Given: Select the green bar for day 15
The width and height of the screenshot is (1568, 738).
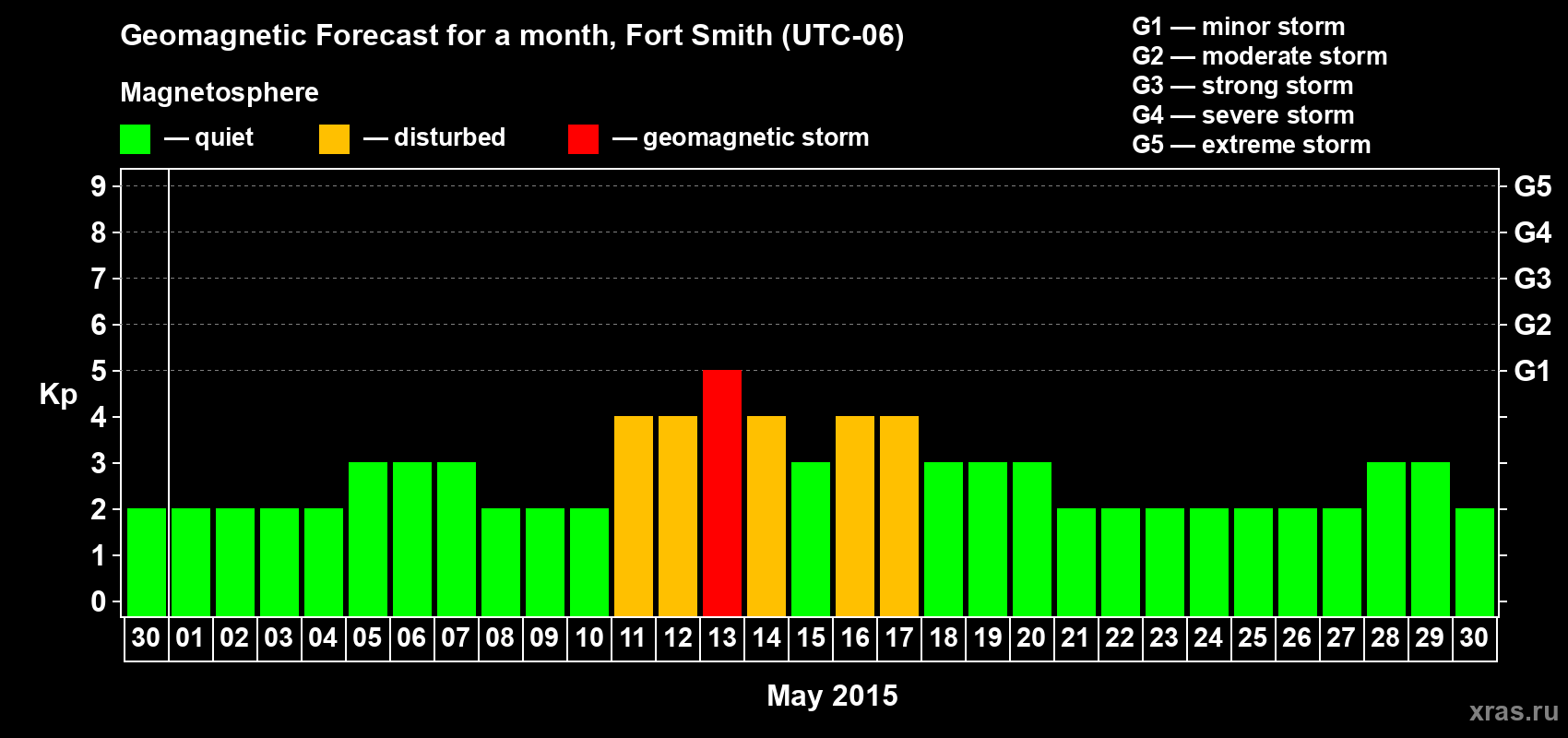Looking at the screenshot, I should pos(811,540).
